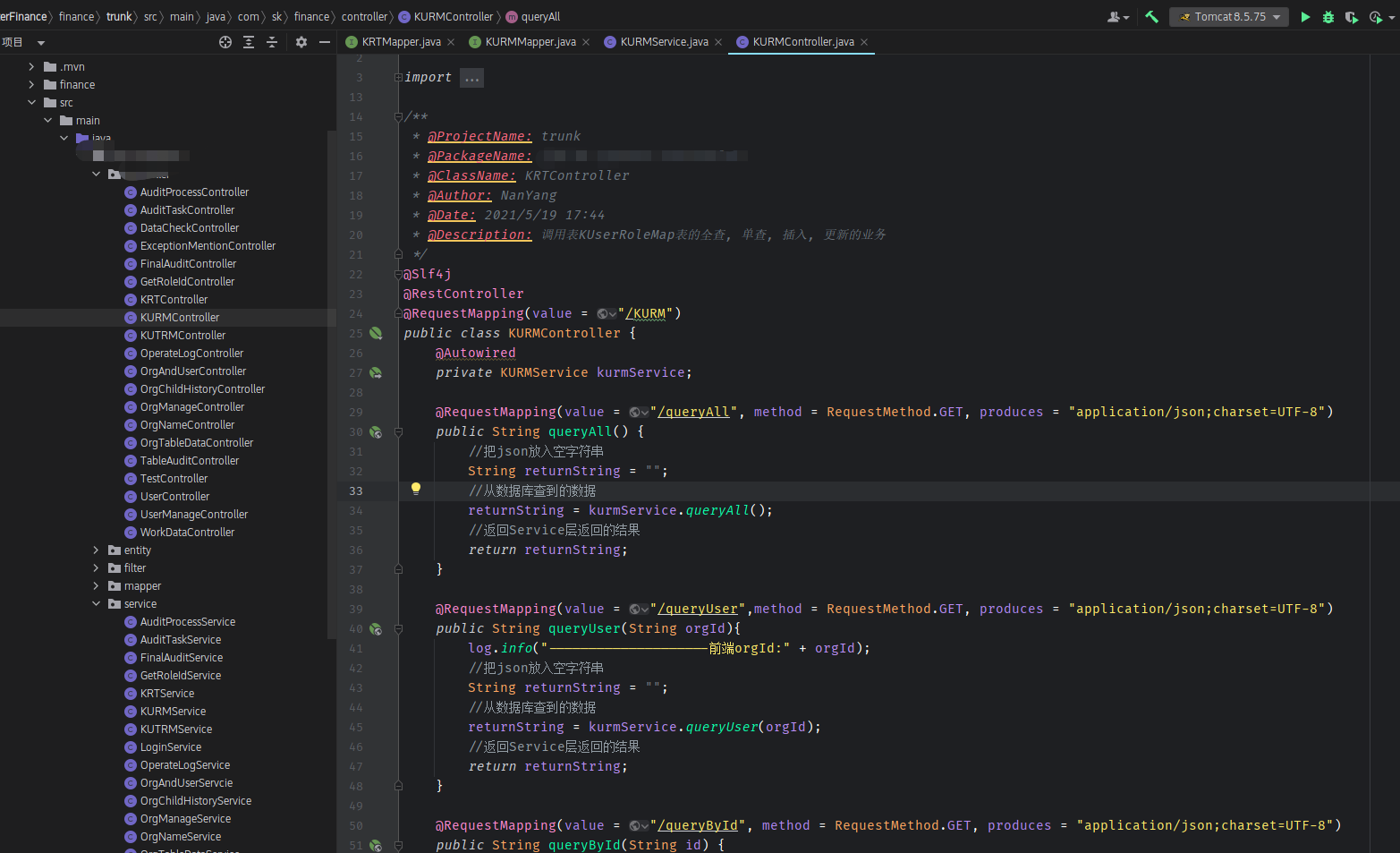
Task: Switch to the KURMService.java tab
Action: [664, 42]
